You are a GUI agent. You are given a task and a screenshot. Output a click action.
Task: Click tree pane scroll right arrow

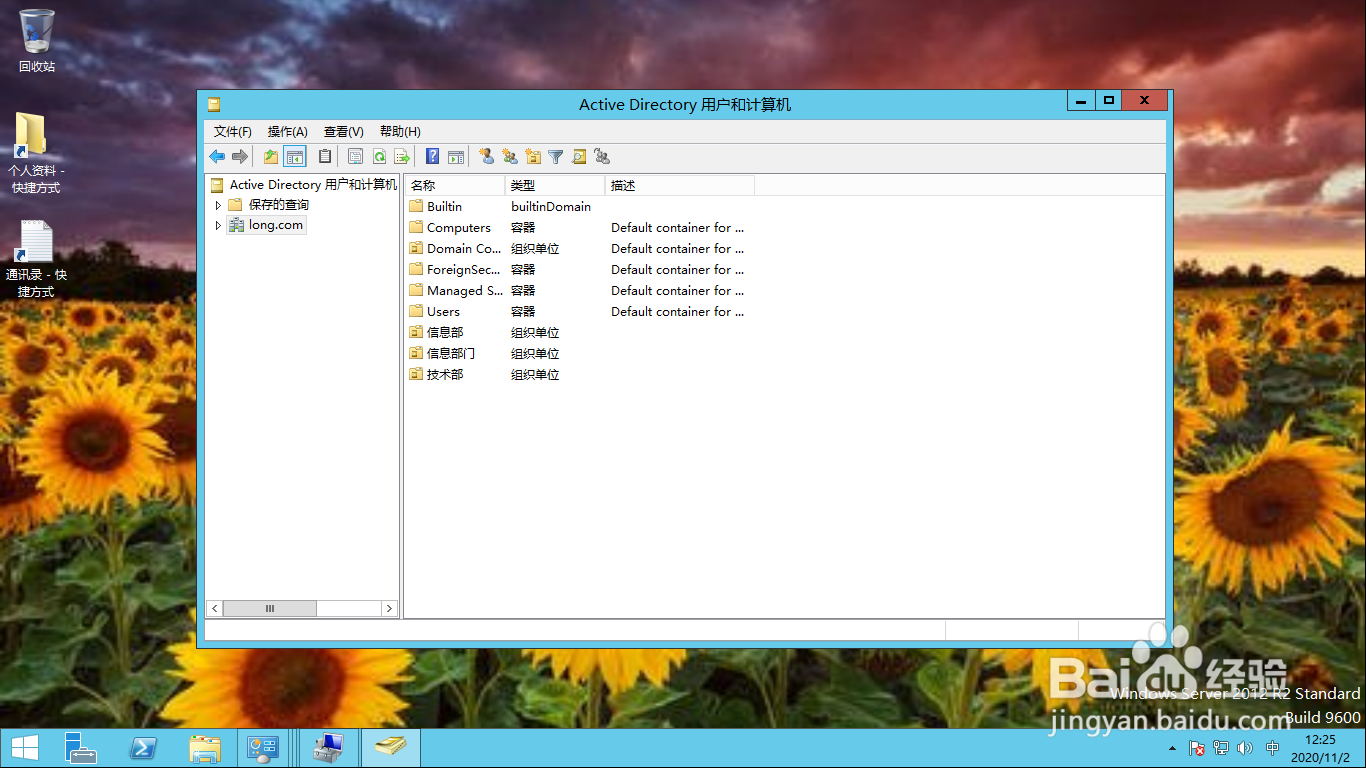tap(390, 608)
